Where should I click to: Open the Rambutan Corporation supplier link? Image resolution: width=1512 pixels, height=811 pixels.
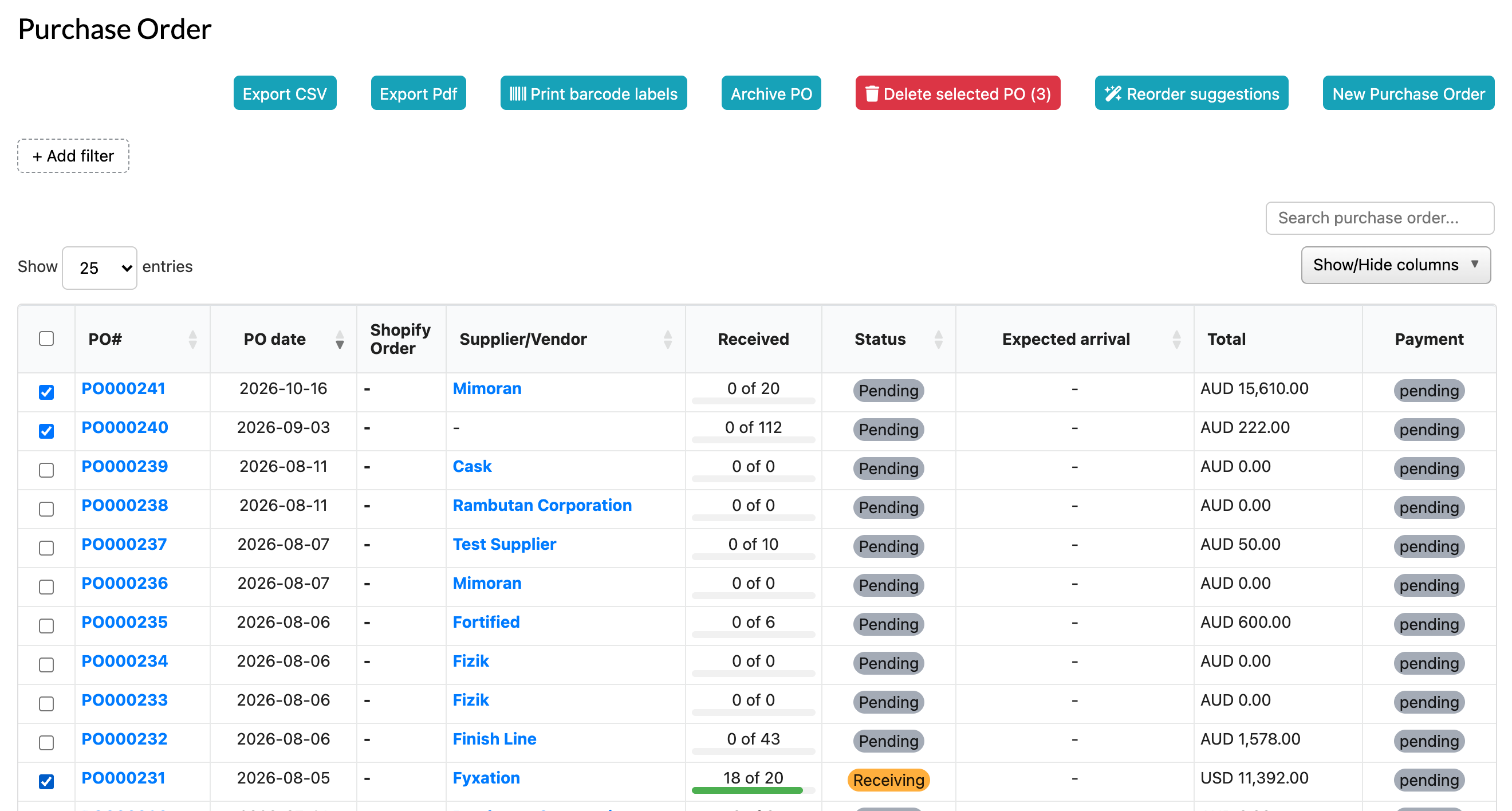[542, 505]
